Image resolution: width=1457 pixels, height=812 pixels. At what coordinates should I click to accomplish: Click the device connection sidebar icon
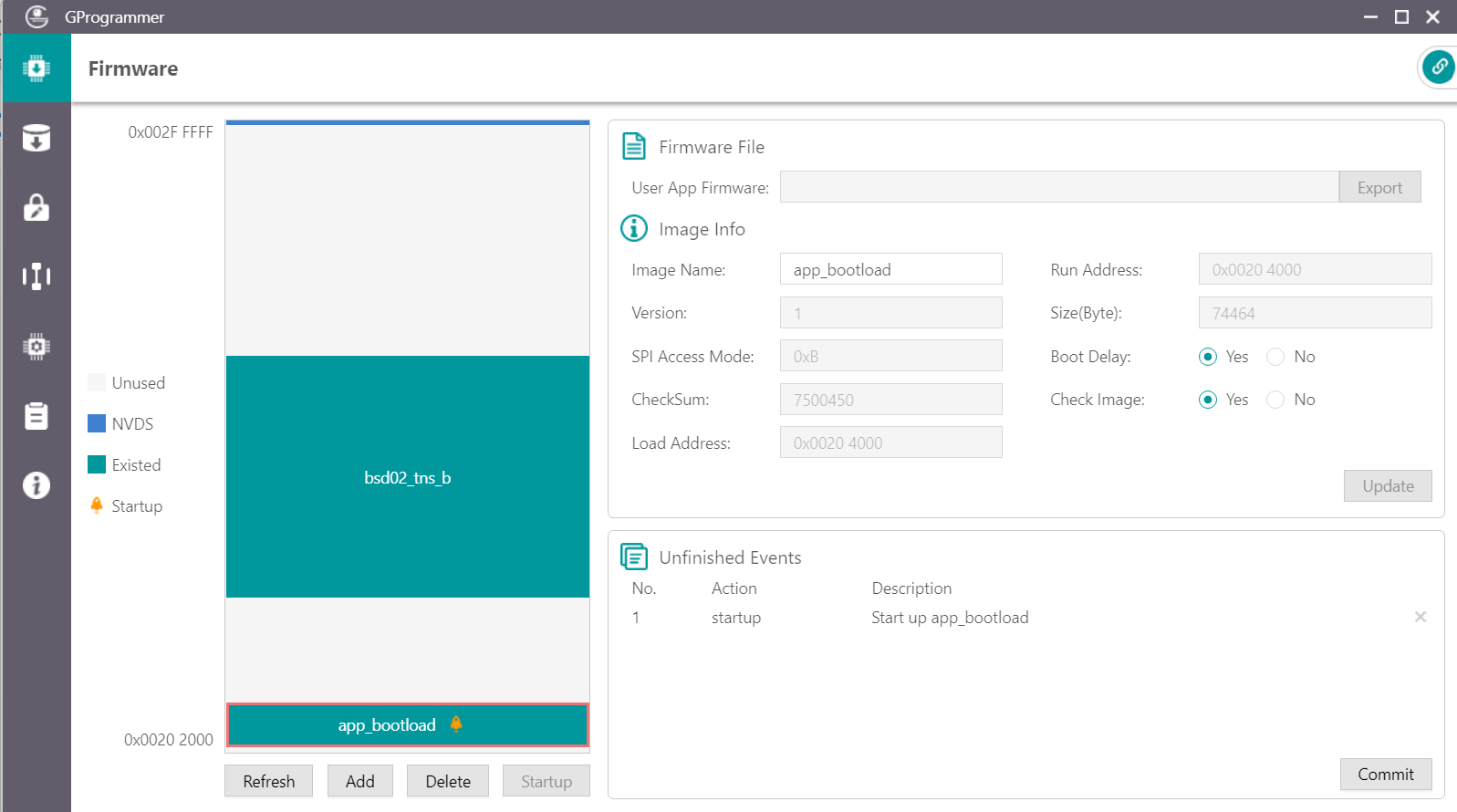(x=36, y=276)
